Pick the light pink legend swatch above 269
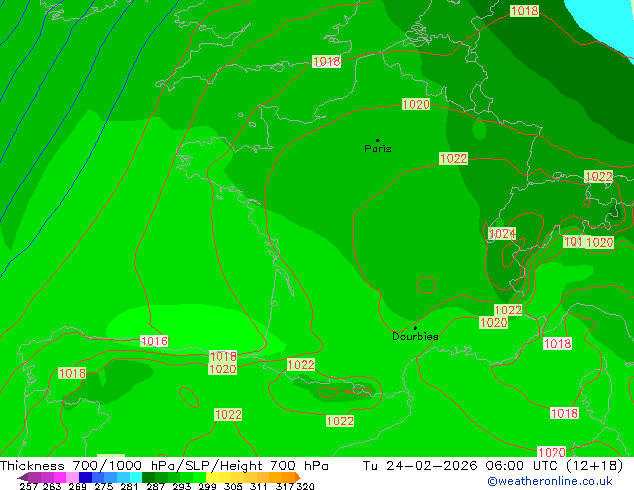 [72, 477]
